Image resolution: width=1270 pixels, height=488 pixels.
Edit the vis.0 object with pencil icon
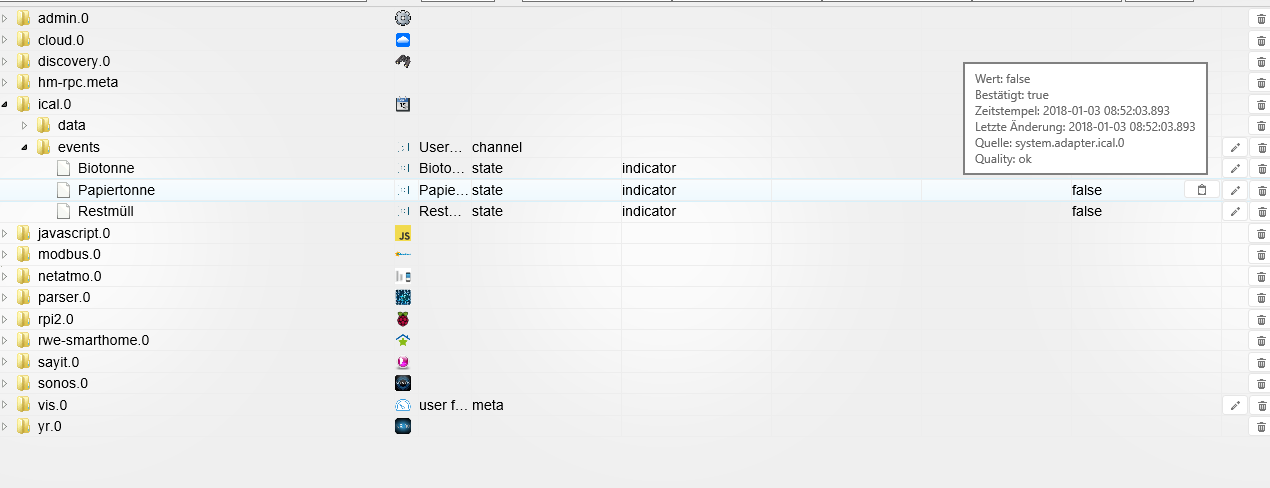pyautogui.click(x=1235, y=405)
